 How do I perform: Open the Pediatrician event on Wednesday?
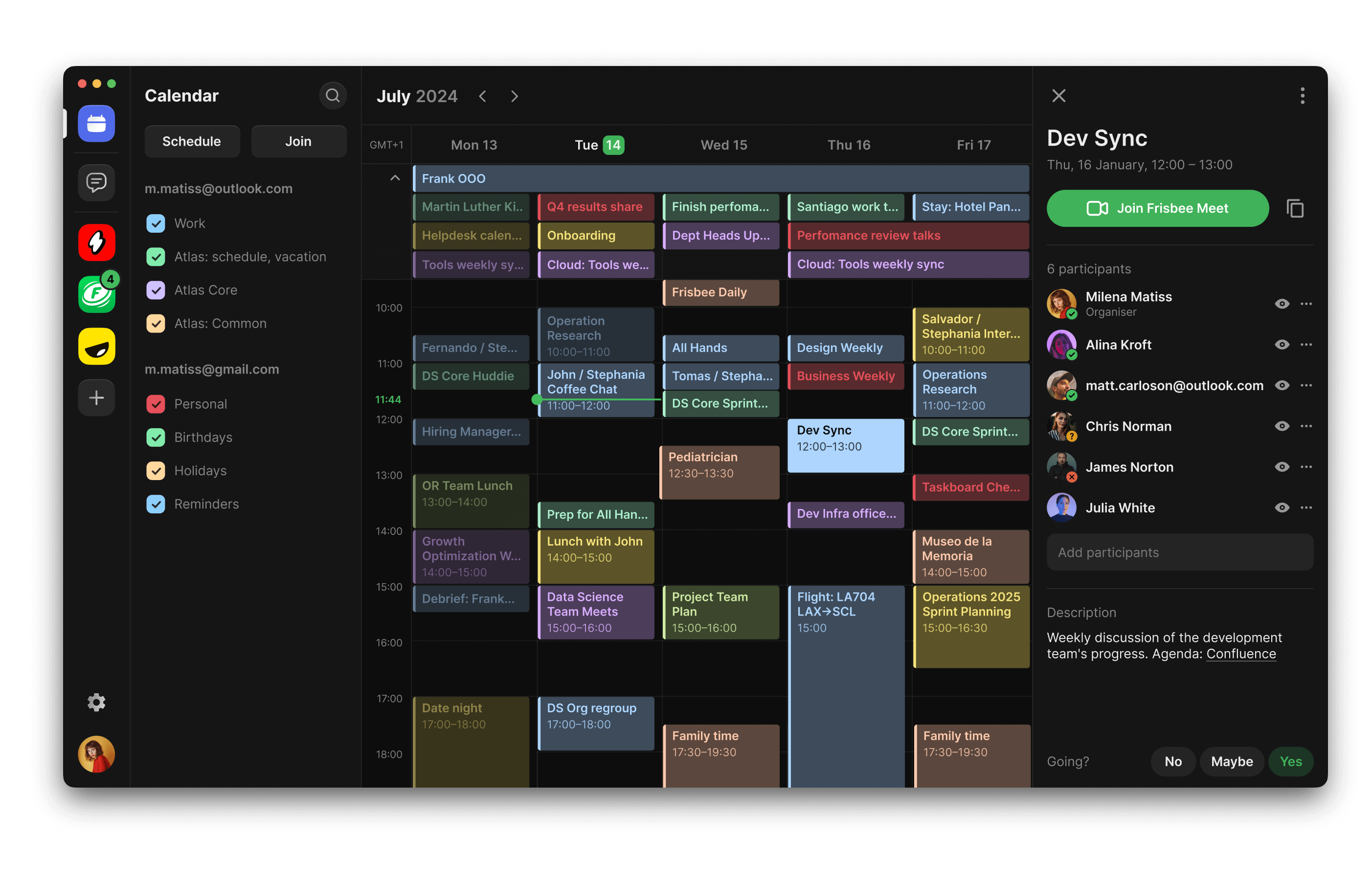719,472
